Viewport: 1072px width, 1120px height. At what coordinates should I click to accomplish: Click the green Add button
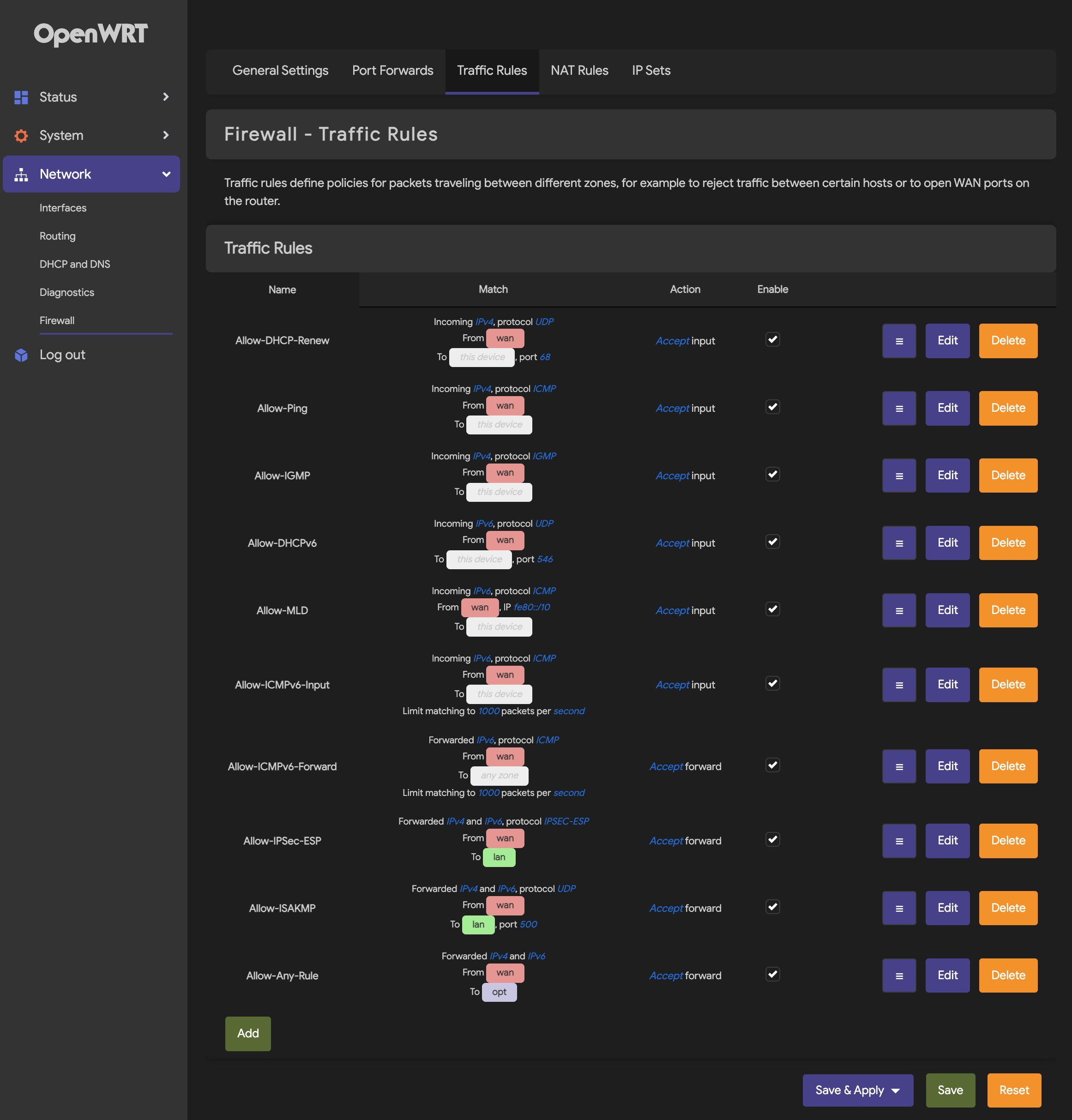pyautogui.click(x=248, y=1033)
